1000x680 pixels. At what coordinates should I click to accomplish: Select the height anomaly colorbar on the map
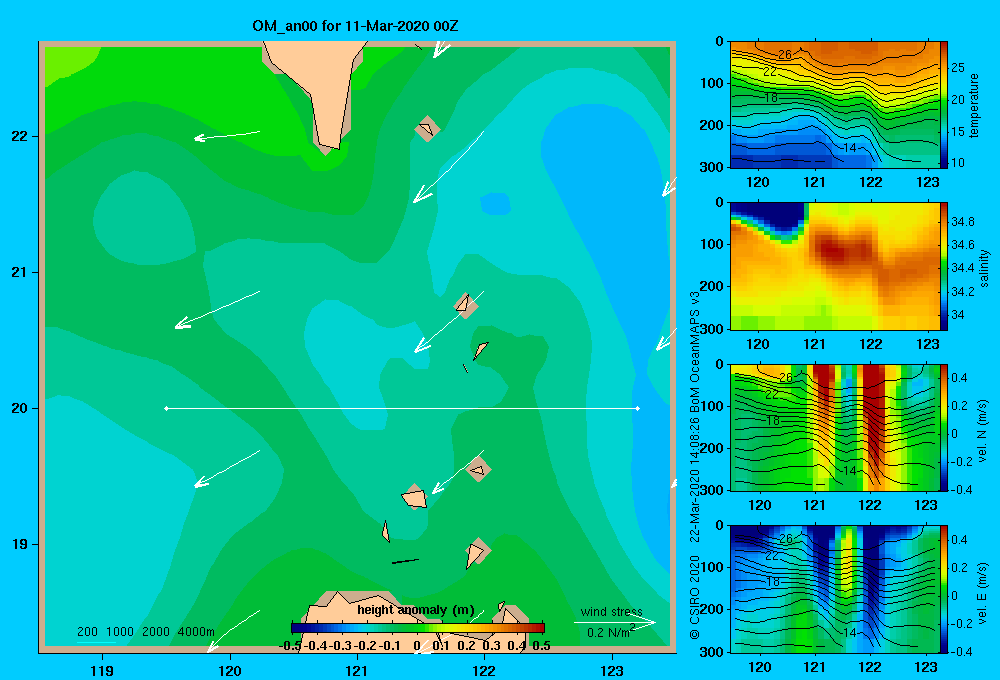[x=418, y=628]
